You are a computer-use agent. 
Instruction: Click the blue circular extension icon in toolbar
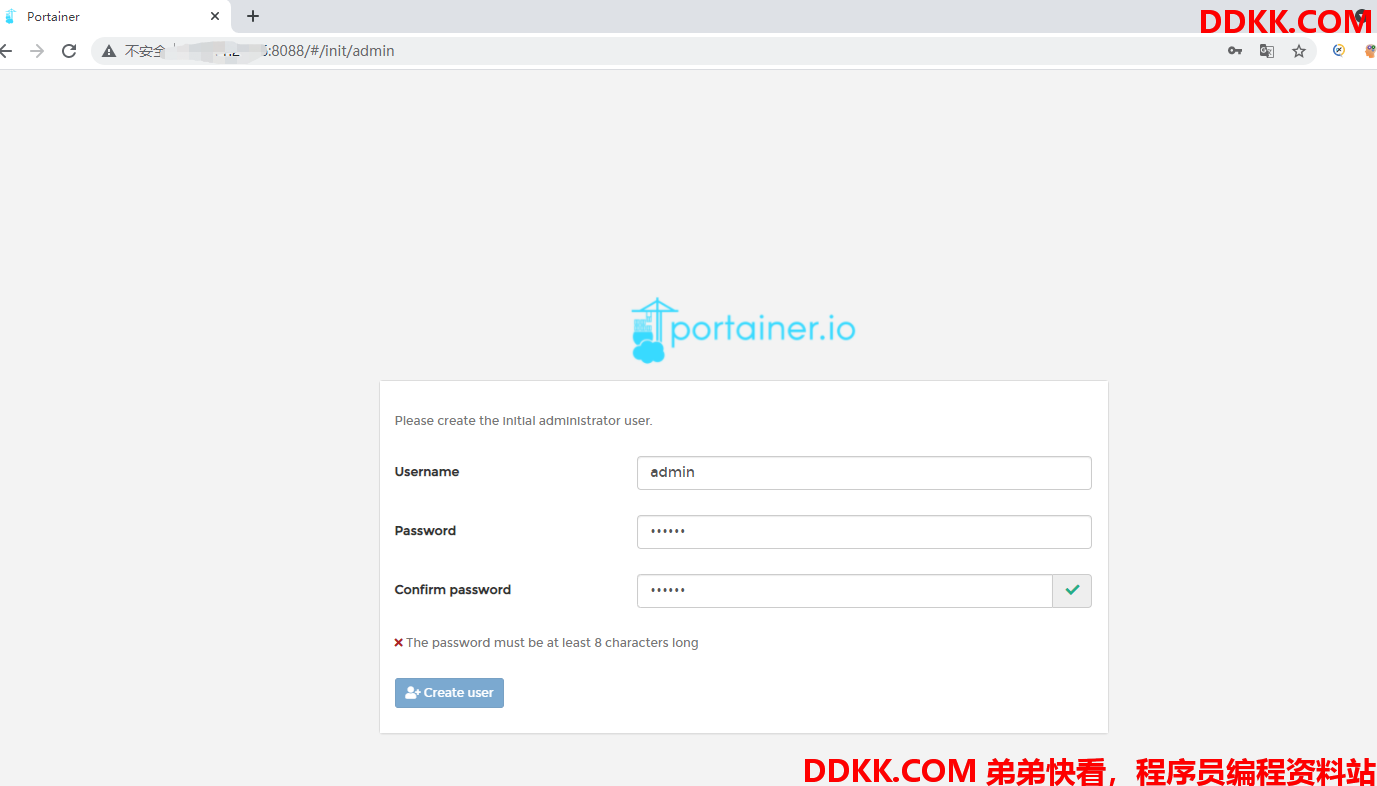(x=1339, y=51)
